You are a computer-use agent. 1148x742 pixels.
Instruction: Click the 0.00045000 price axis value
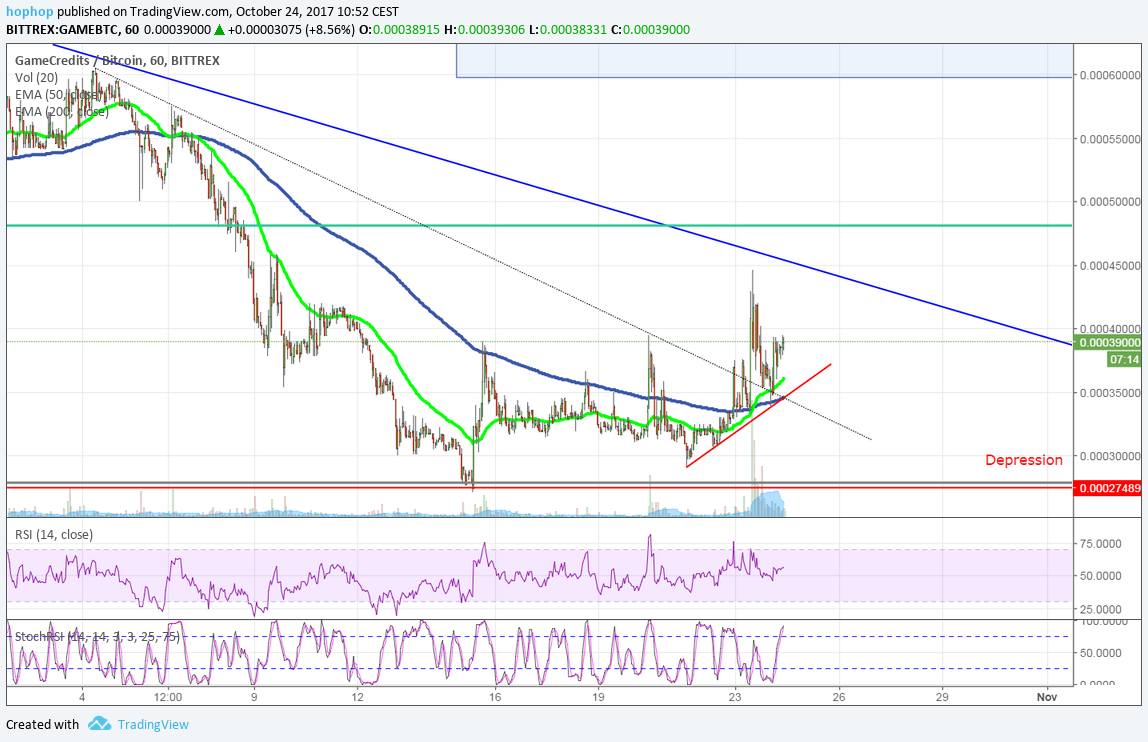[x=1110, y=265]
